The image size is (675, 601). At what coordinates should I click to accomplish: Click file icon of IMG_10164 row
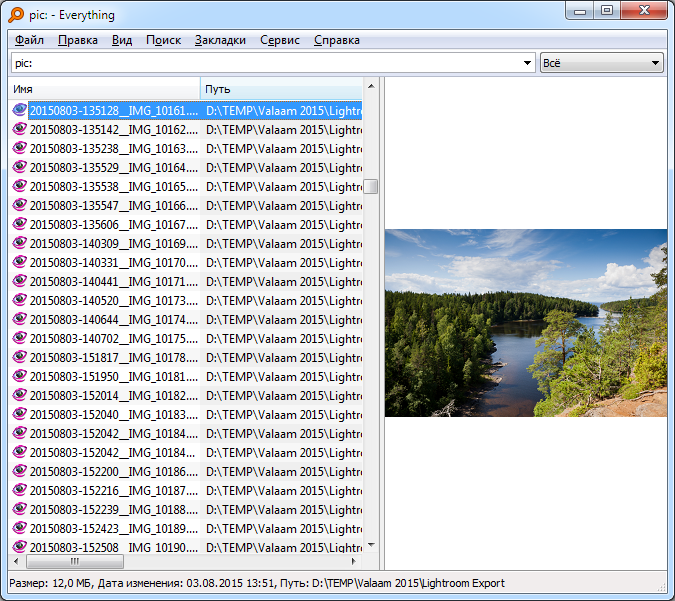pyautogui.click(x=19, y=167)
